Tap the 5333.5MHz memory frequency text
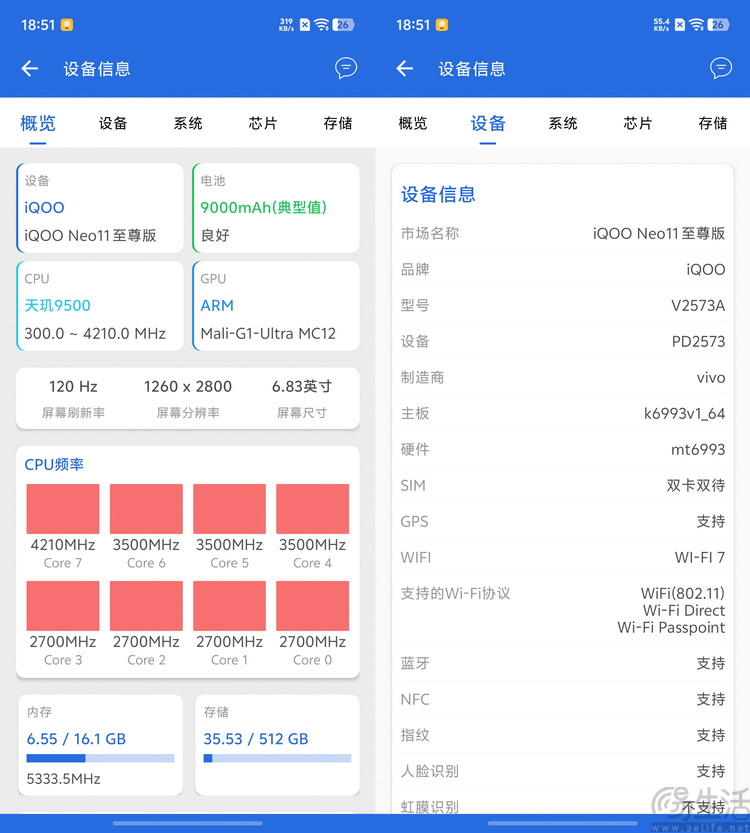The width and height of the screenshot is (750, 833). [64, 779]
